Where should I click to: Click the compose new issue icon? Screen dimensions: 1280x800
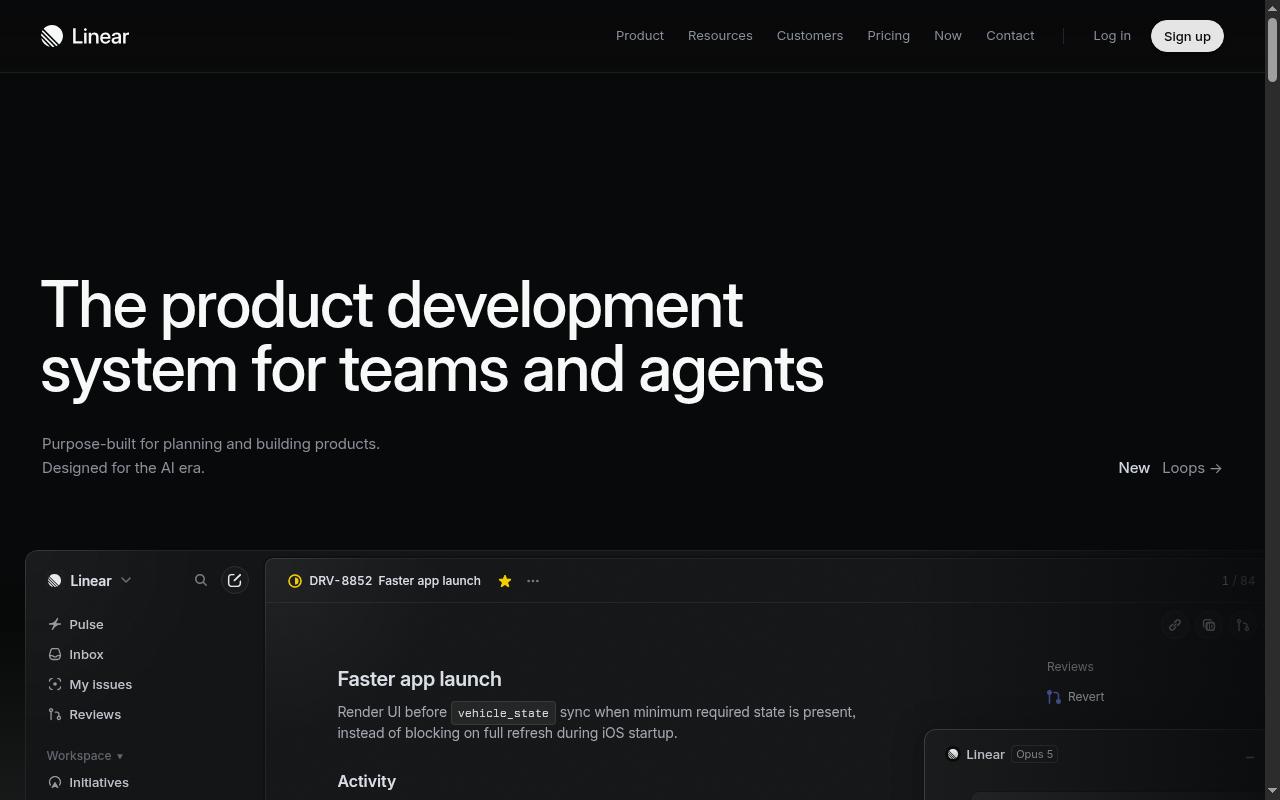click(234, 580)
